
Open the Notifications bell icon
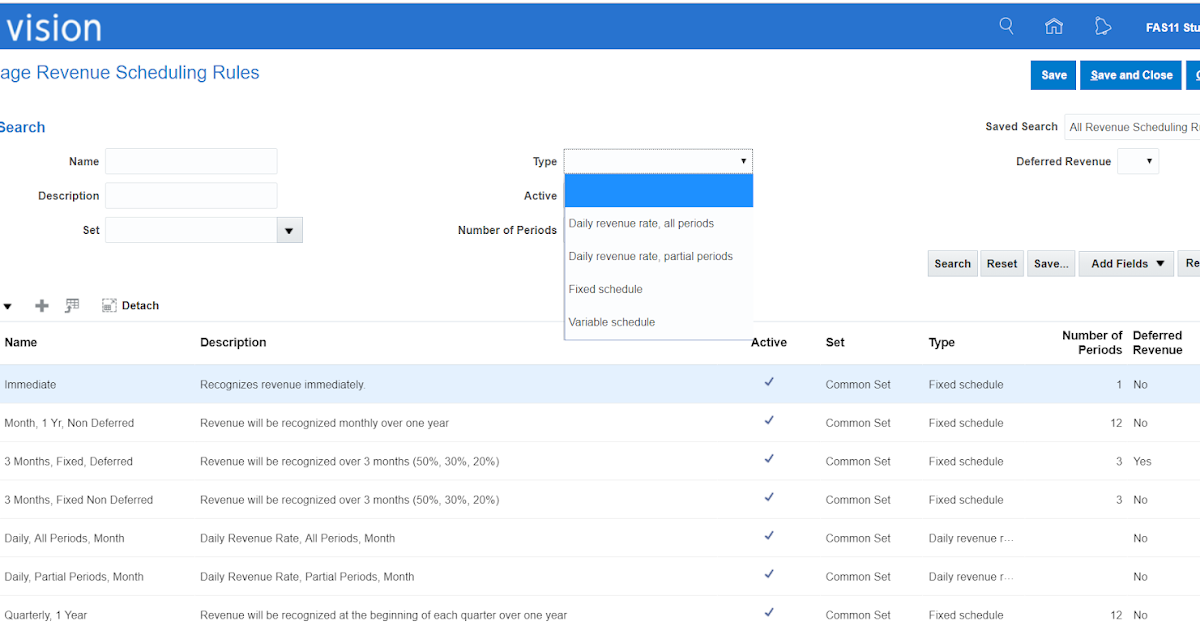(x=1103, y=26)
